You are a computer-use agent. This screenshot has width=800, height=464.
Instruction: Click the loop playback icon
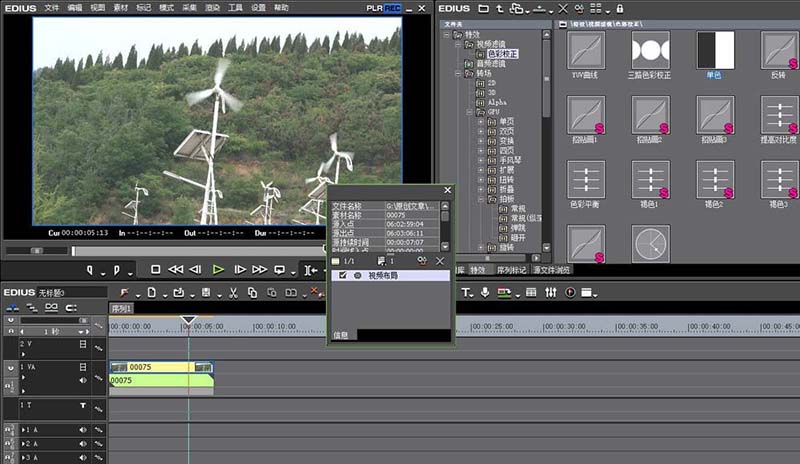tap(280, 270)
